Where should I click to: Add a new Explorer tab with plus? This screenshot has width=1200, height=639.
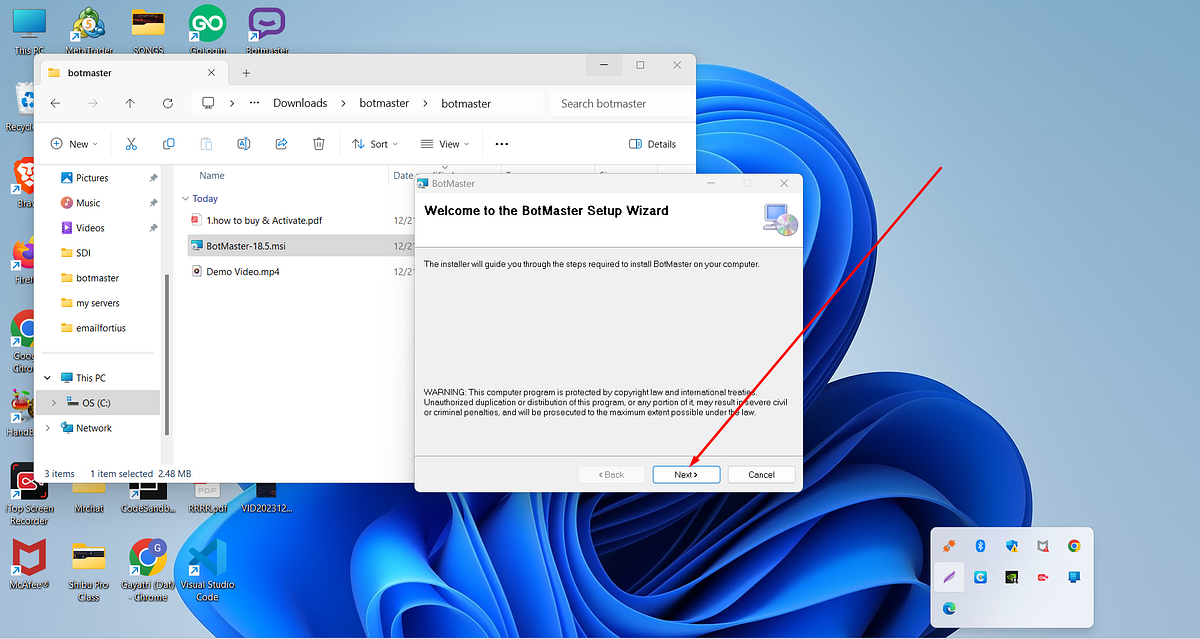246,73
